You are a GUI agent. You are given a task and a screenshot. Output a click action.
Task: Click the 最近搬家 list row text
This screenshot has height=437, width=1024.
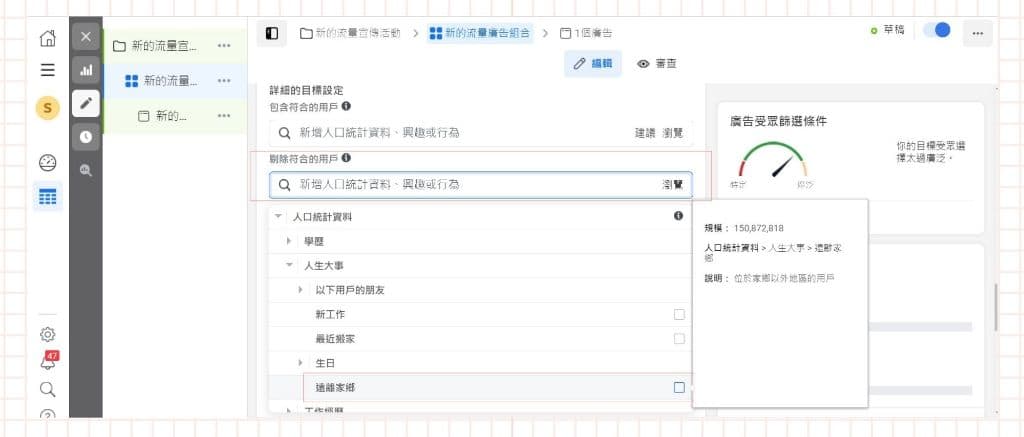335,339
